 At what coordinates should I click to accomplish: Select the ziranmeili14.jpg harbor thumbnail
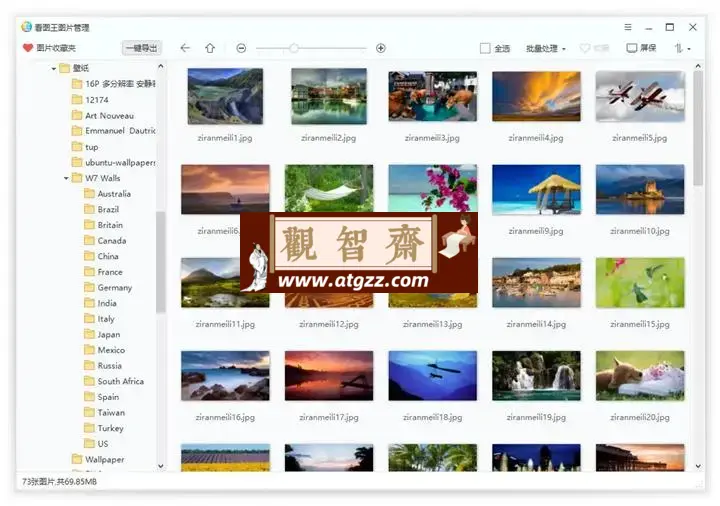click(536, 283)
